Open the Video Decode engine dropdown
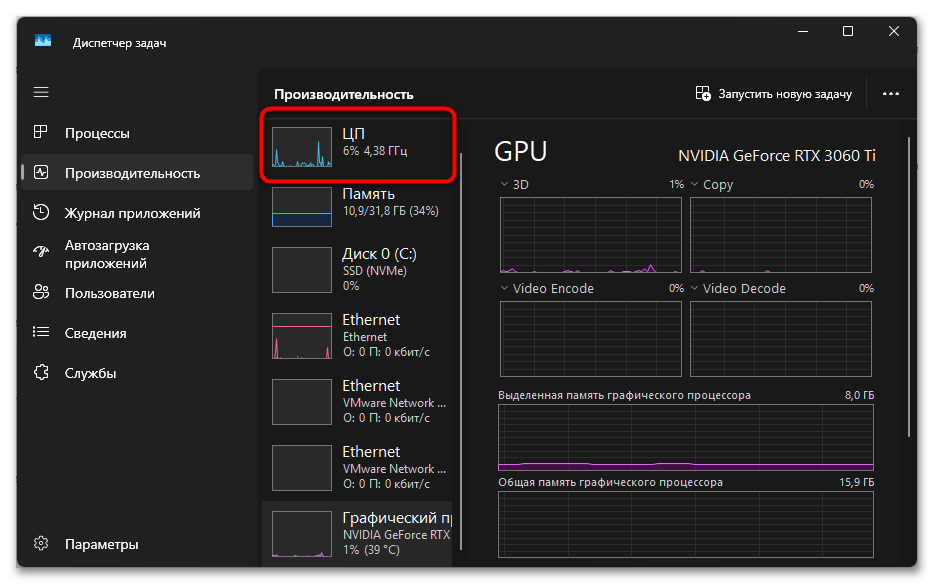 click(695, 288)
